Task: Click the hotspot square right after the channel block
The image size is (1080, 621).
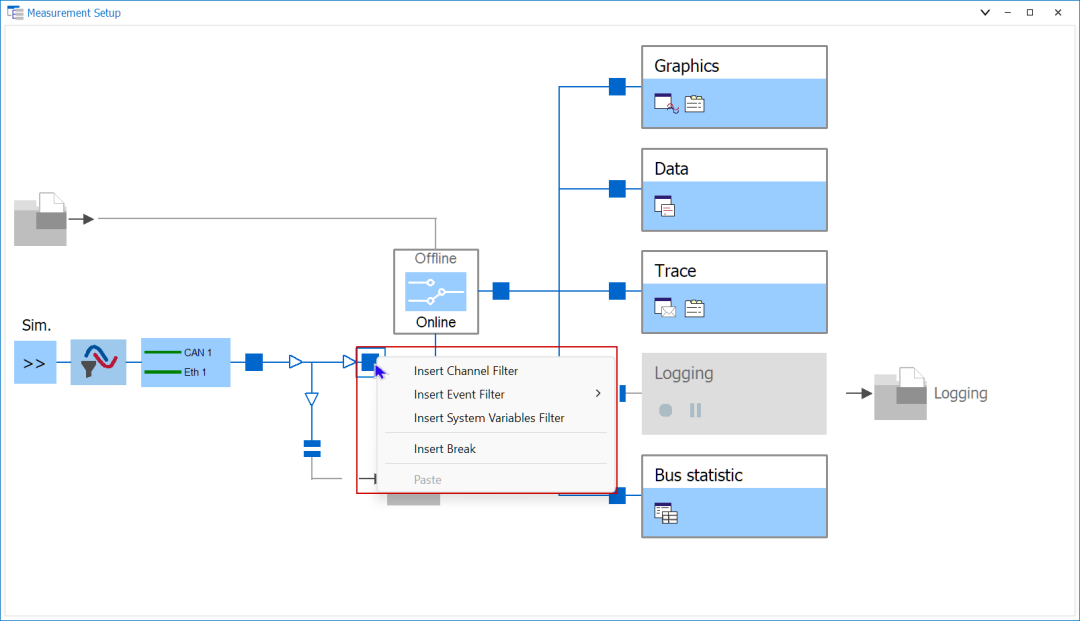Action: 254,361
